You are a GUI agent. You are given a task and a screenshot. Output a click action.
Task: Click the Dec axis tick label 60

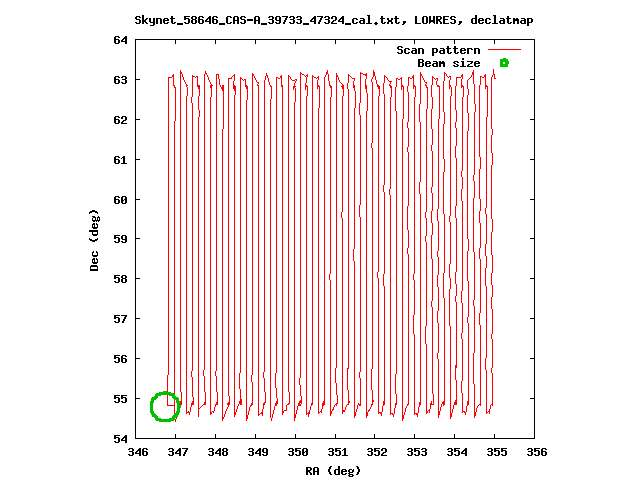coord(120,200)
